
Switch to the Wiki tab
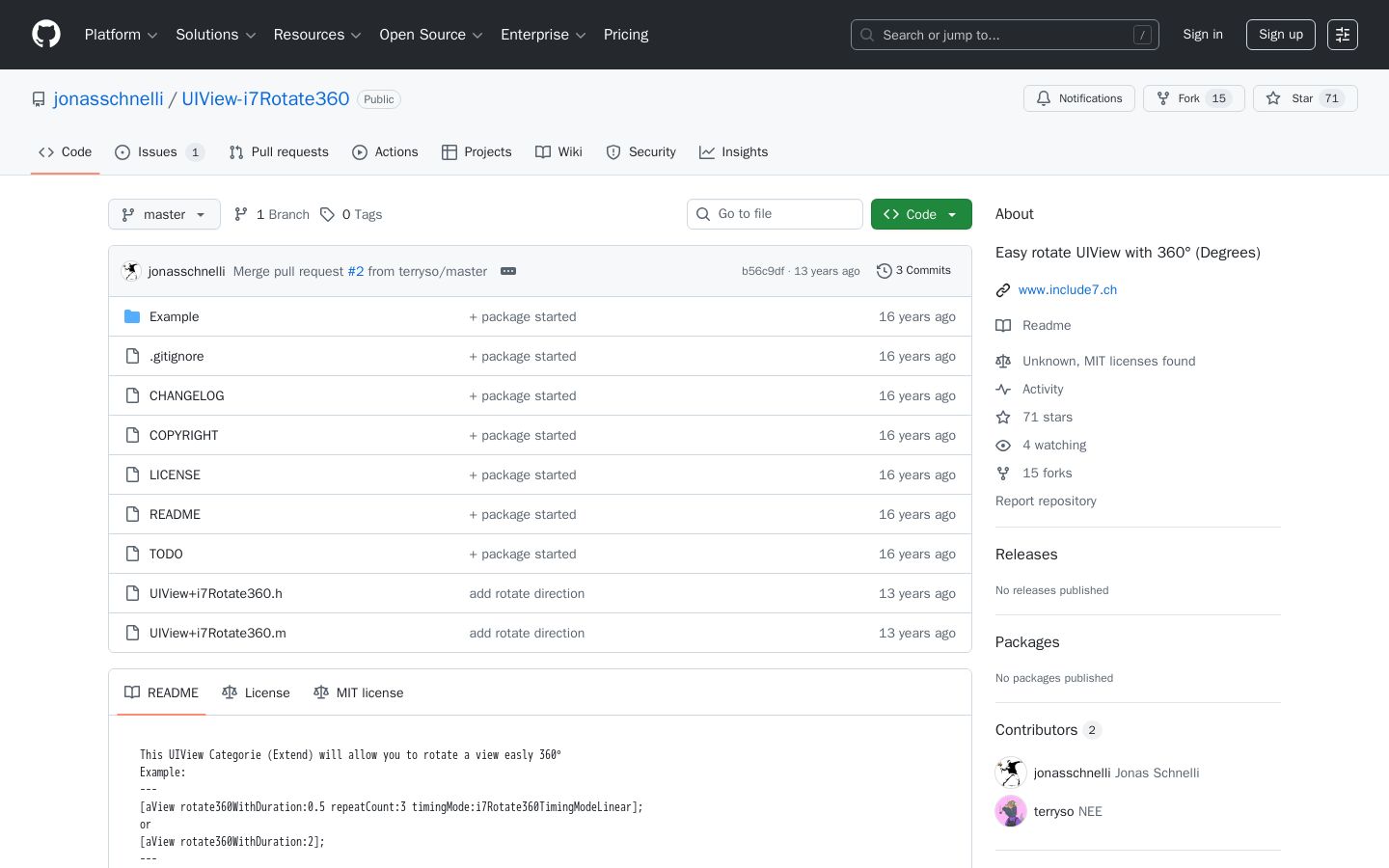(x=558, y=152)
